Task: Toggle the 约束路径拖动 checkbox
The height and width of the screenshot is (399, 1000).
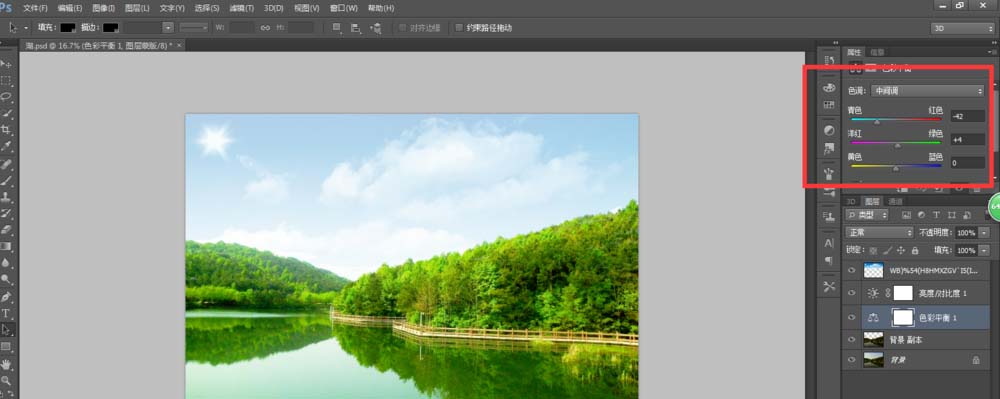Action: tap(459, 28)
